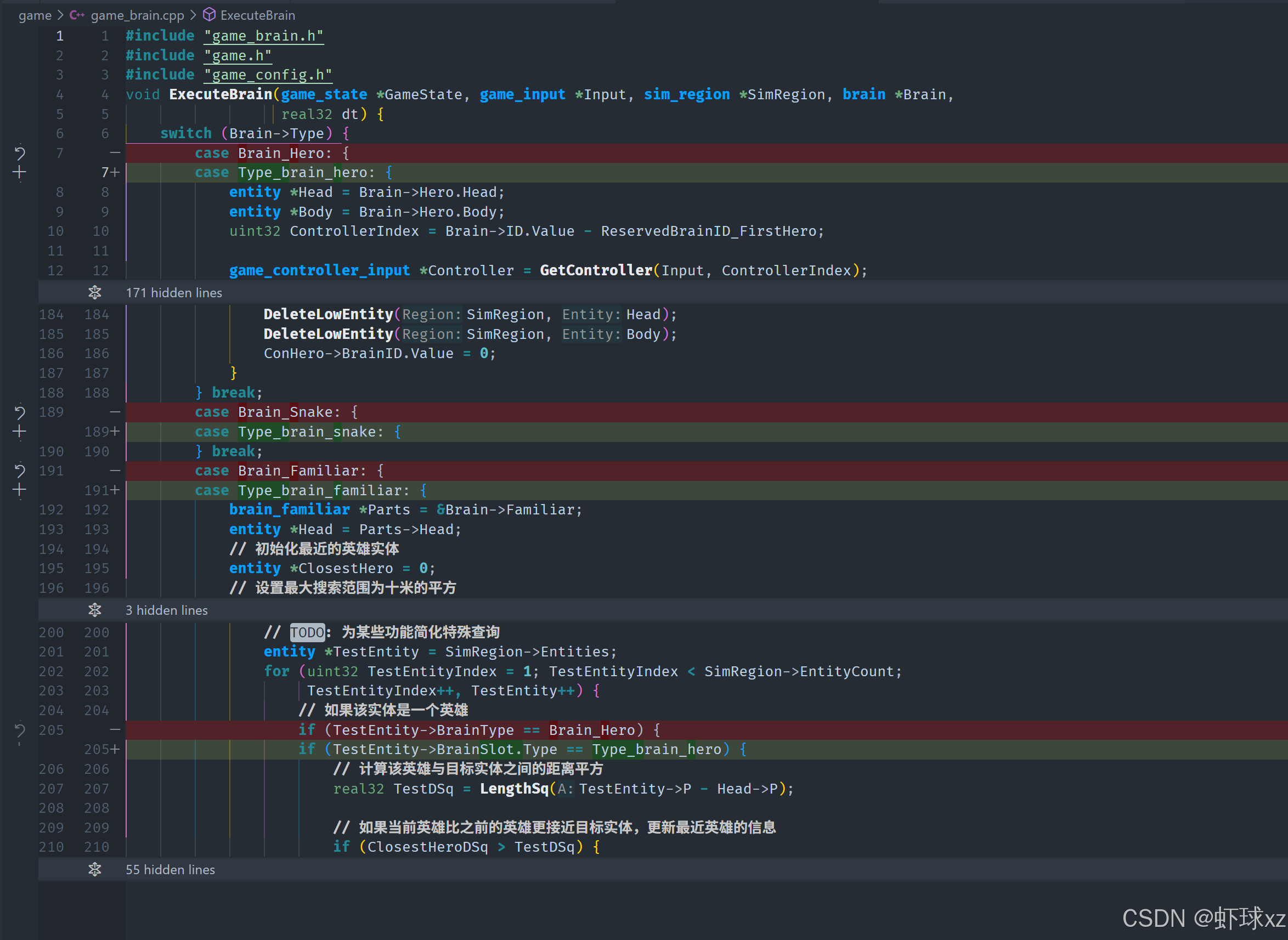1288x940 pixels.
Task: Click the GetController function call
Action: pyautogui.click(x=595, y=270)
